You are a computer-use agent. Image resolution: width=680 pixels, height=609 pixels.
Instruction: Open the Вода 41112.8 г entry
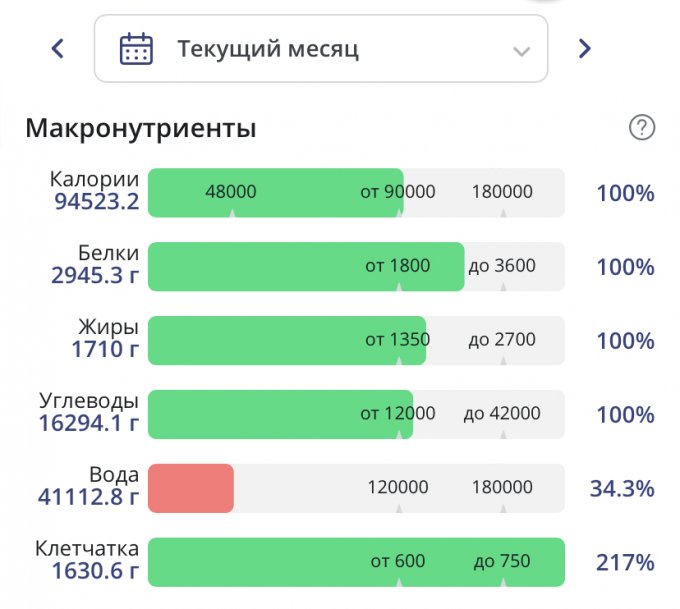pos(88,498)
